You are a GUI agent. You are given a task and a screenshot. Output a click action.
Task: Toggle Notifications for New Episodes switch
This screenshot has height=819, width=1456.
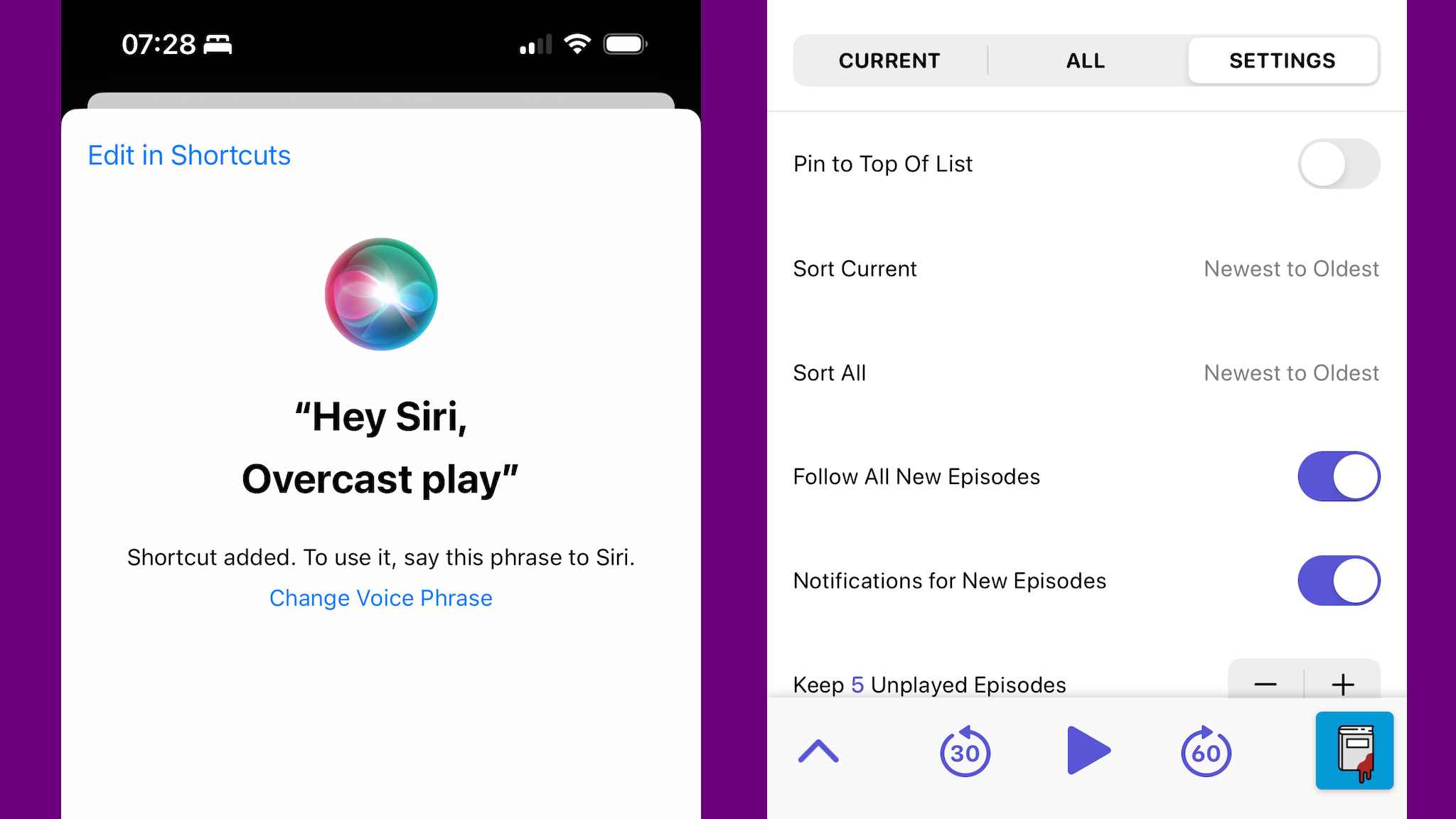[x=1339, y=580]
